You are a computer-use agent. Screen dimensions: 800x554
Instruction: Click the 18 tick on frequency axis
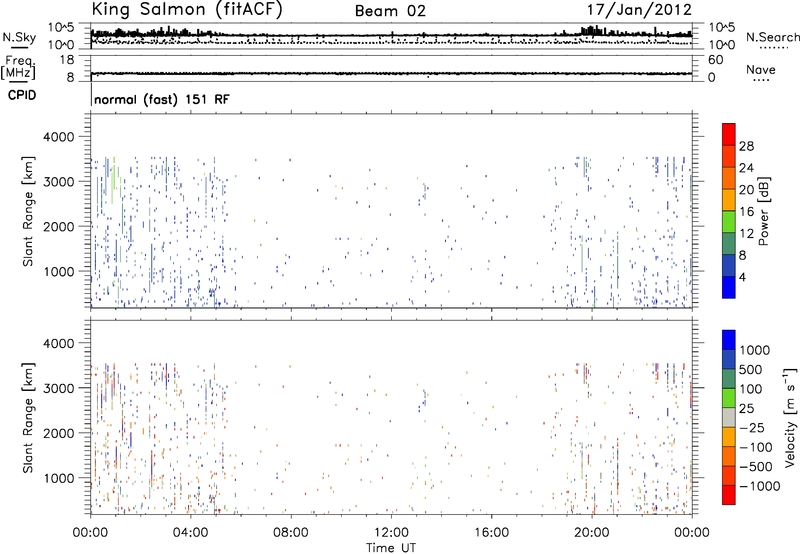click(67, 60)
